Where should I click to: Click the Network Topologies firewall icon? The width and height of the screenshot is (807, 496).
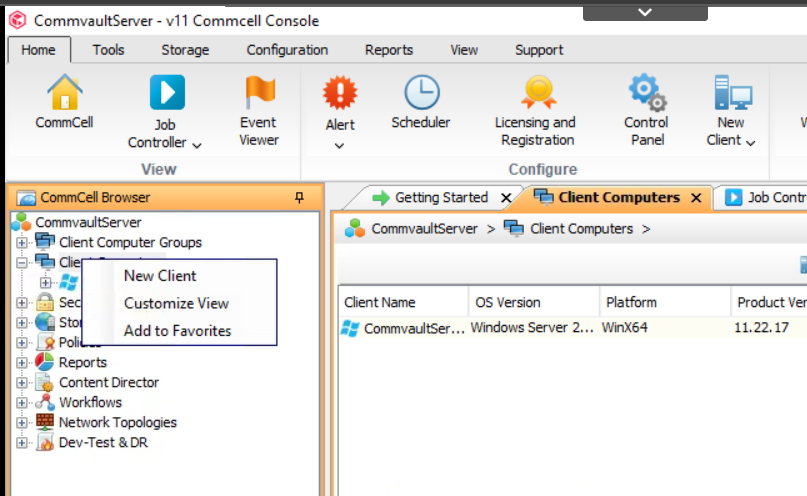pos(45,422)
